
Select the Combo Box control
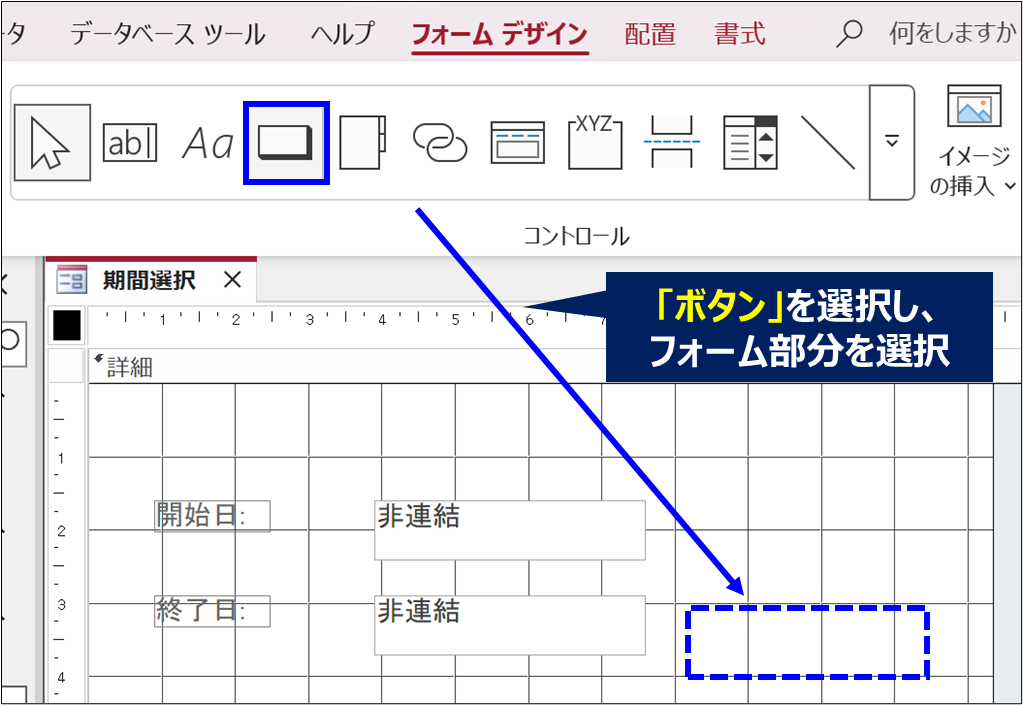point(750,143)
